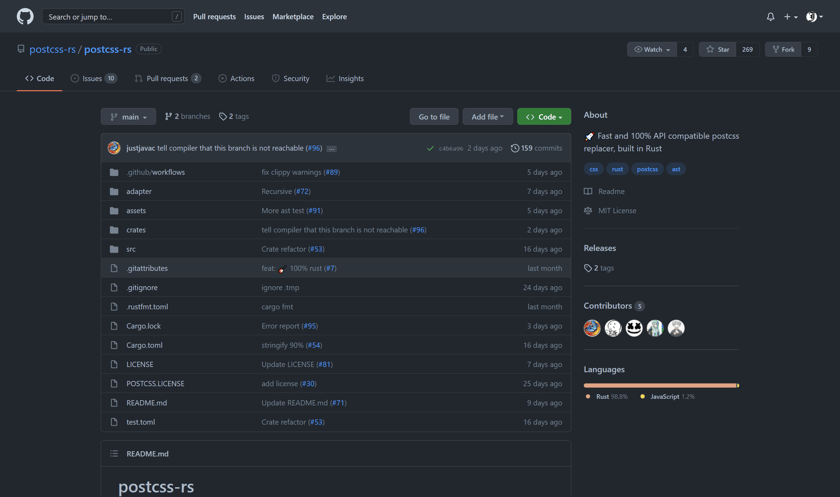
Task: Open the test.toml file
Action: [x=141, y=422]
